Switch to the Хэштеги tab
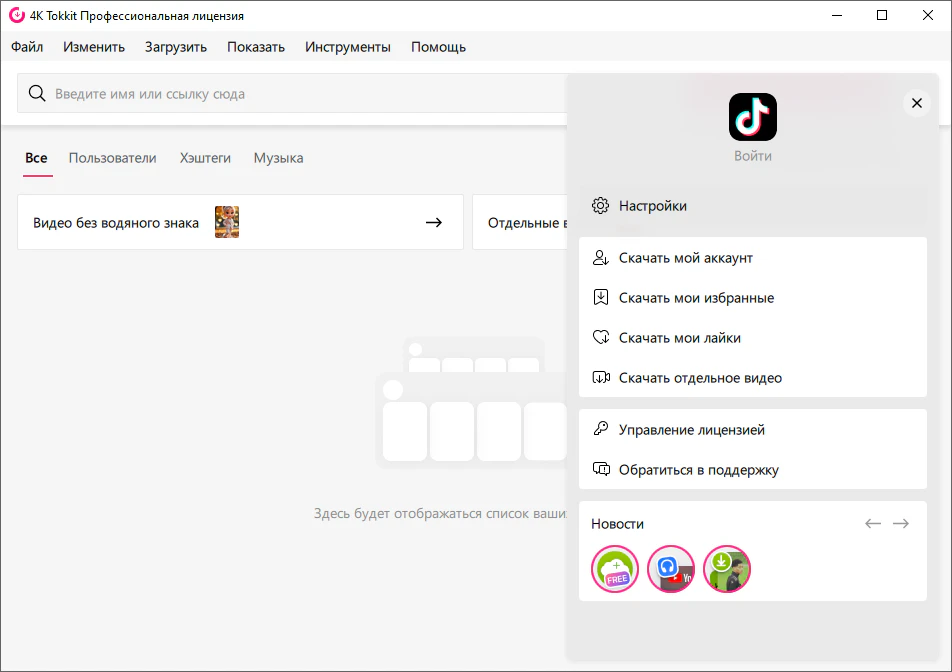The image size is (952, 672). (205, 158)
